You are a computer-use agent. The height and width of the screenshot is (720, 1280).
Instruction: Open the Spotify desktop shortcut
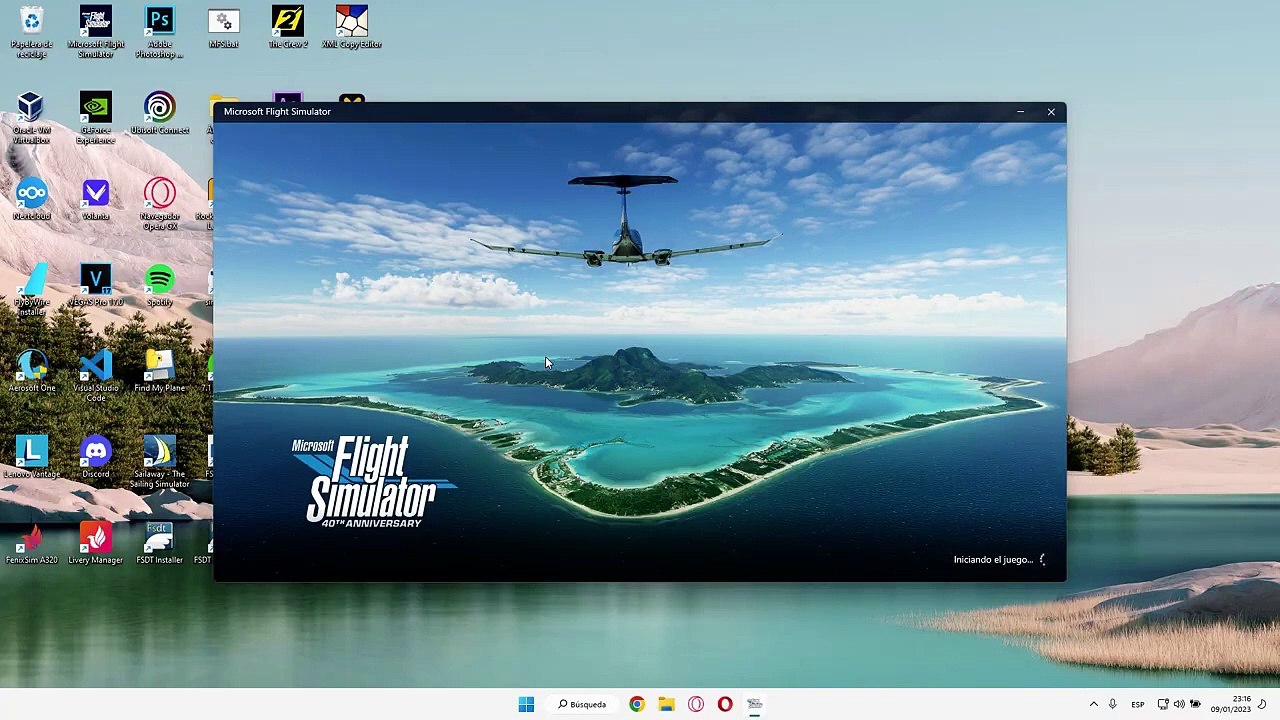coord(159,286)
